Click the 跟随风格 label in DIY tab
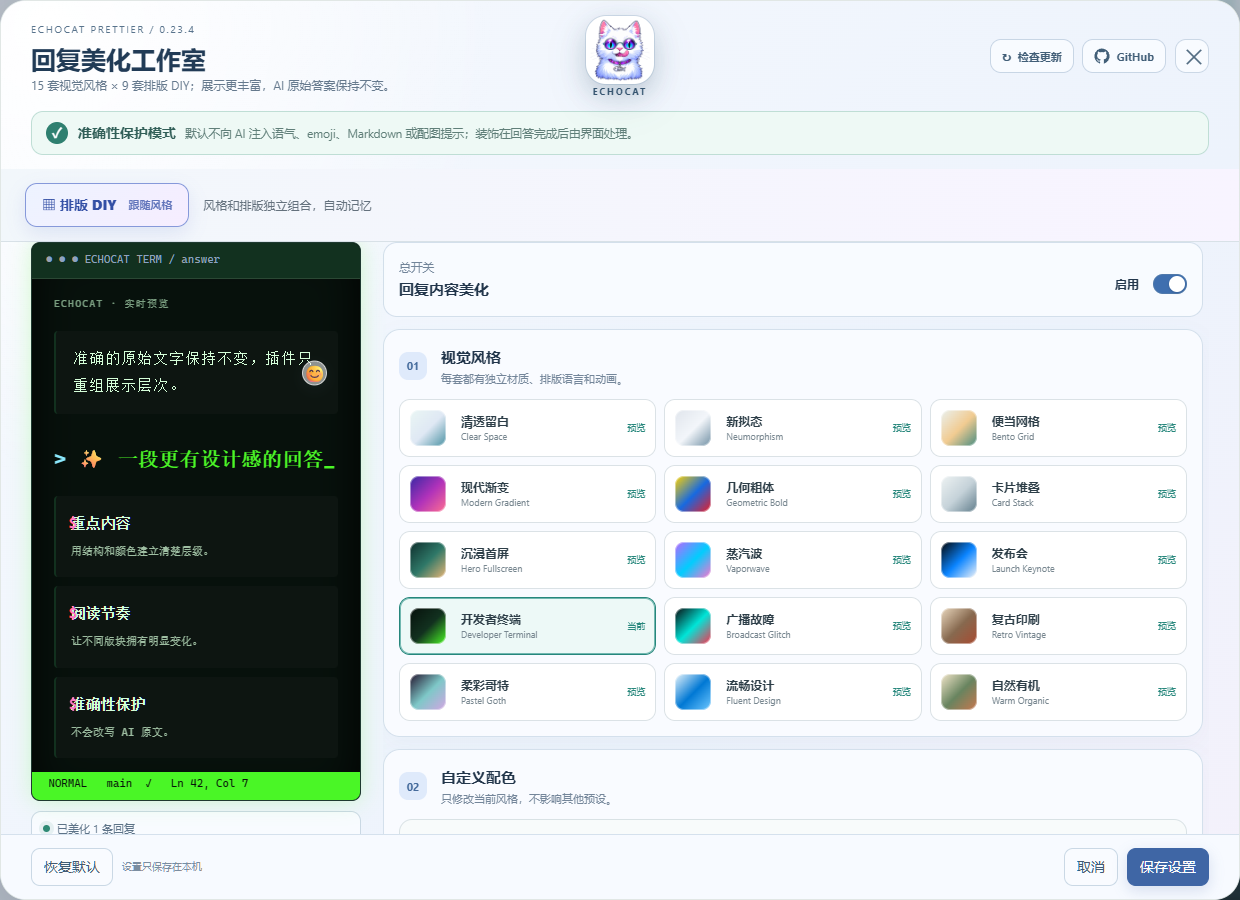This screenshot has width=1240, height=900. (150, 205)
